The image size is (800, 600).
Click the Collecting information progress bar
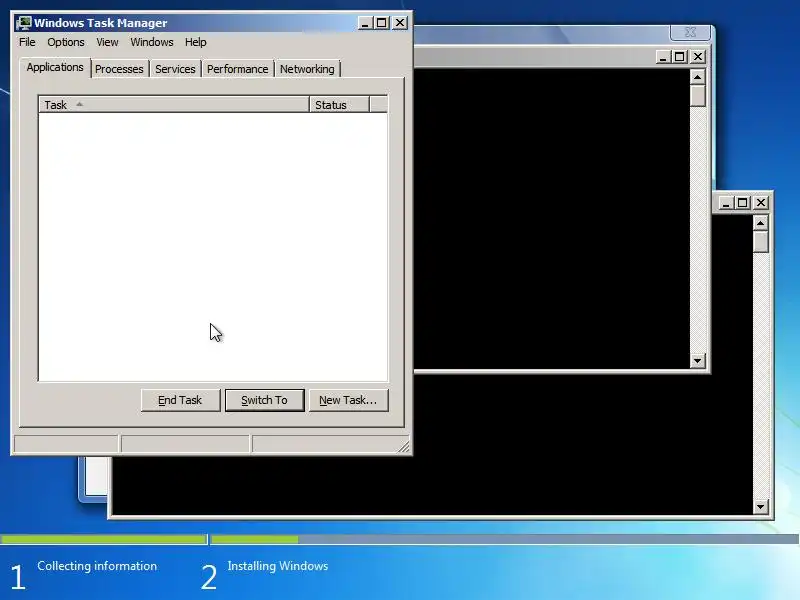click(104, 539)
